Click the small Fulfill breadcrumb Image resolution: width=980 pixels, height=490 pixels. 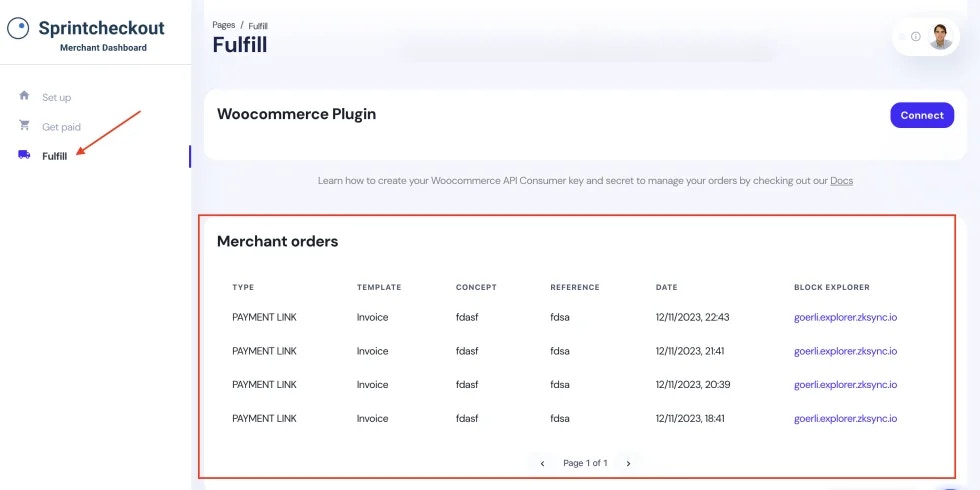coord(258,26)
